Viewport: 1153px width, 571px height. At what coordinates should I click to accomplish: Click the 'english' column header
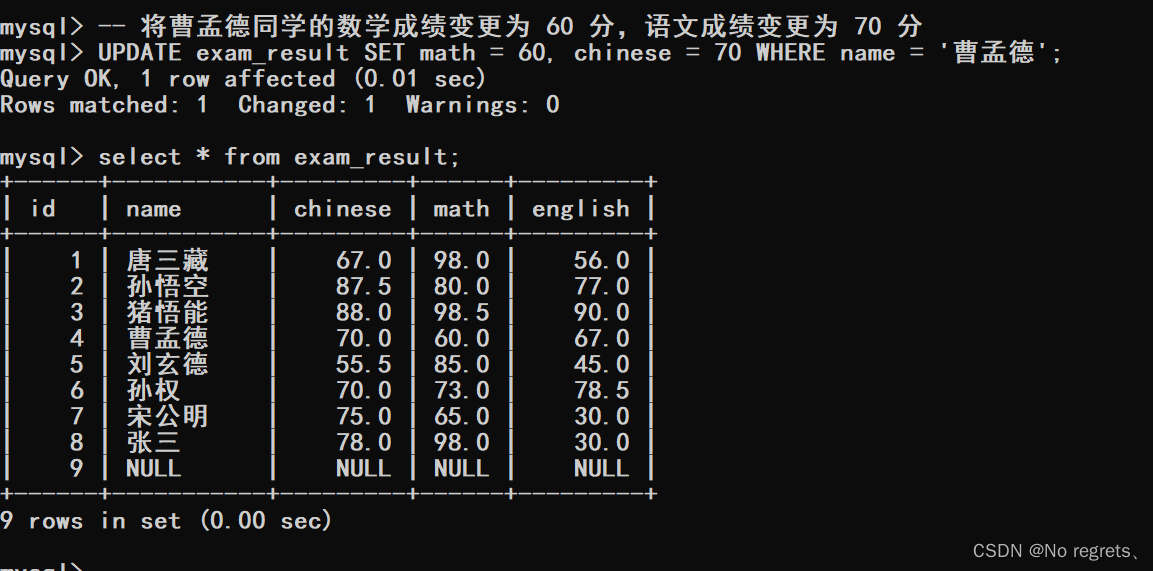pos(580,209)
